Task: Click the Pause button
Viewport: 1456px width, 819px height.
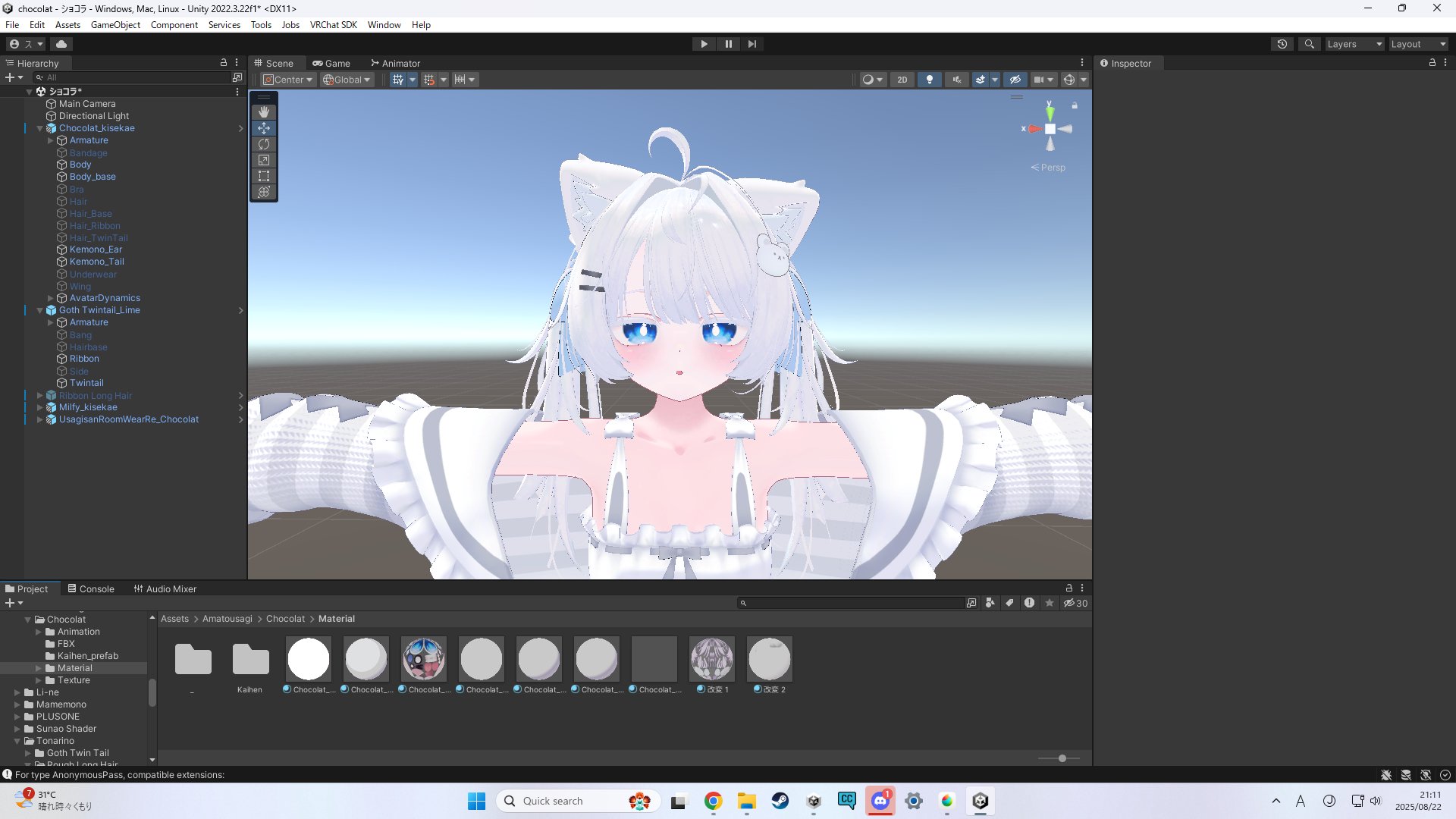Action: (x=728, y=44)
